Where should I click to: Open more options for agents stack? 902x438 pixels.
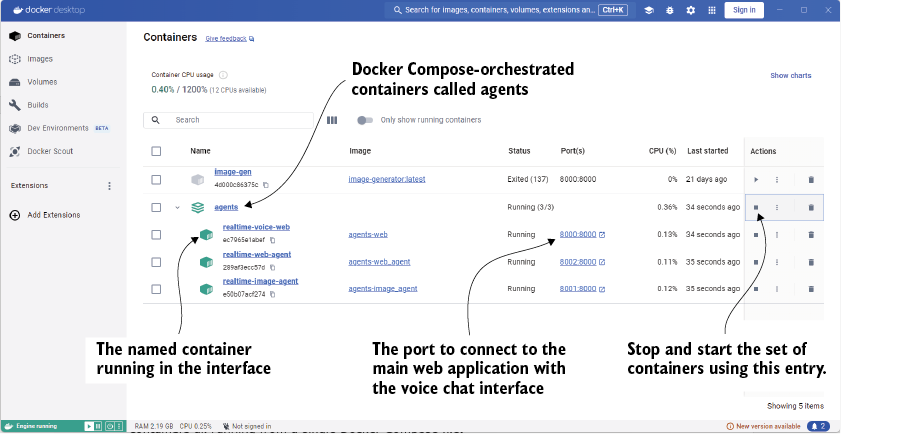(x=777, y=207)
